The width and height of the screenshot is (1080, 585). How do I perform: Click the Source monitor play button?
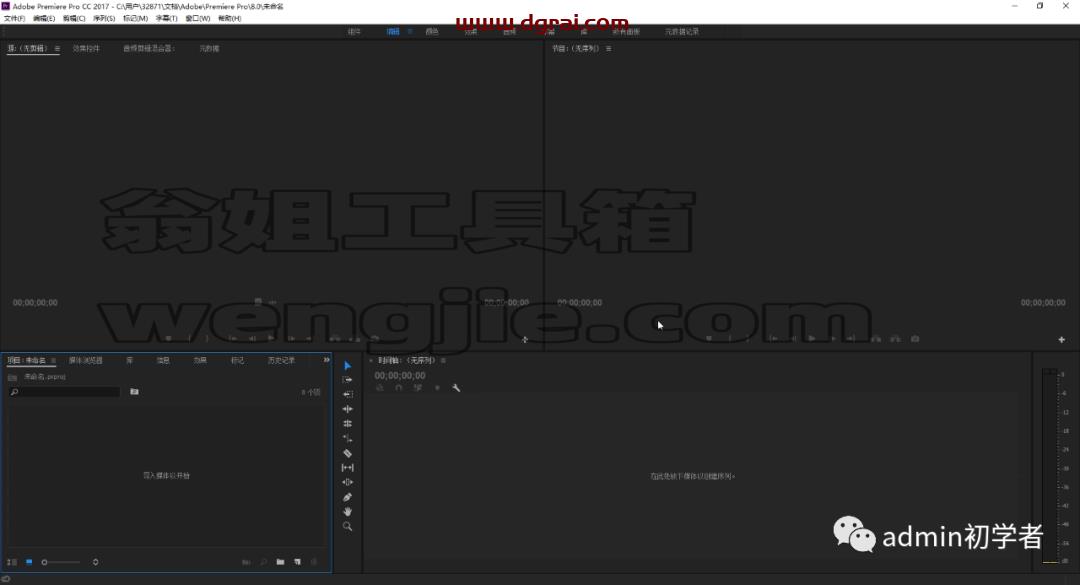(271, 338)
